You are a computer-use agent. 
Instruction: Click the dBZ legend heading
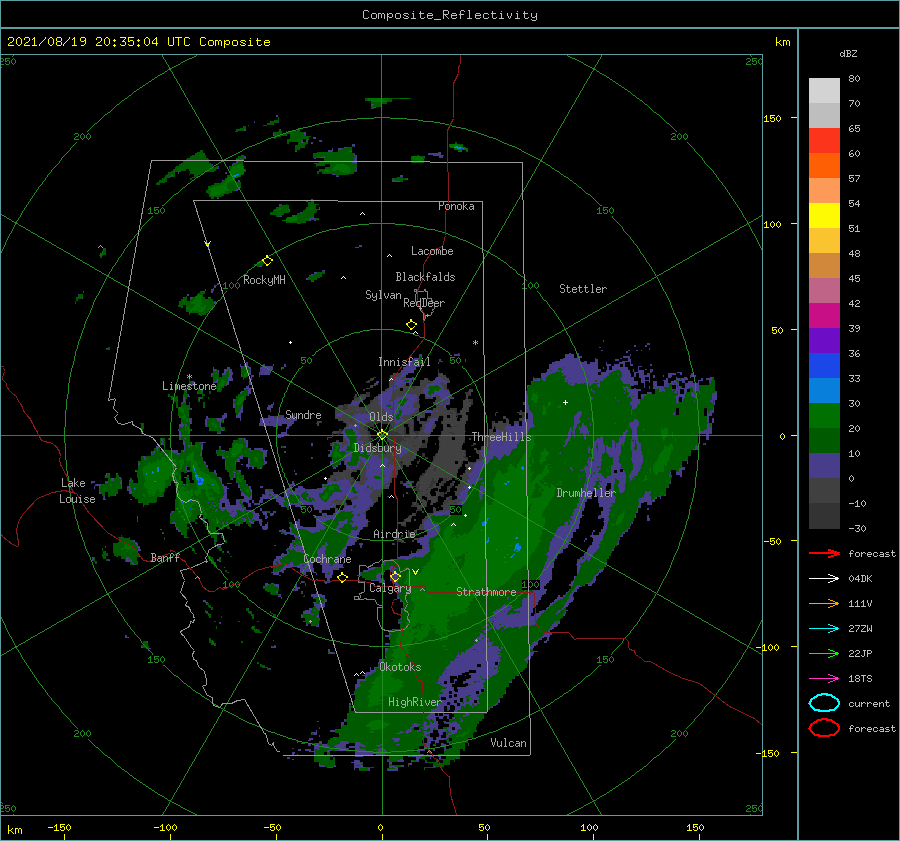coord(848,53)
